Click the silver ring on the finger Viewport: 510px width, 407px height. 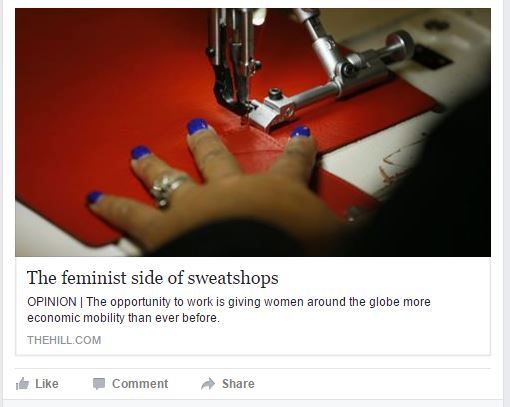(x=167, y=189)
